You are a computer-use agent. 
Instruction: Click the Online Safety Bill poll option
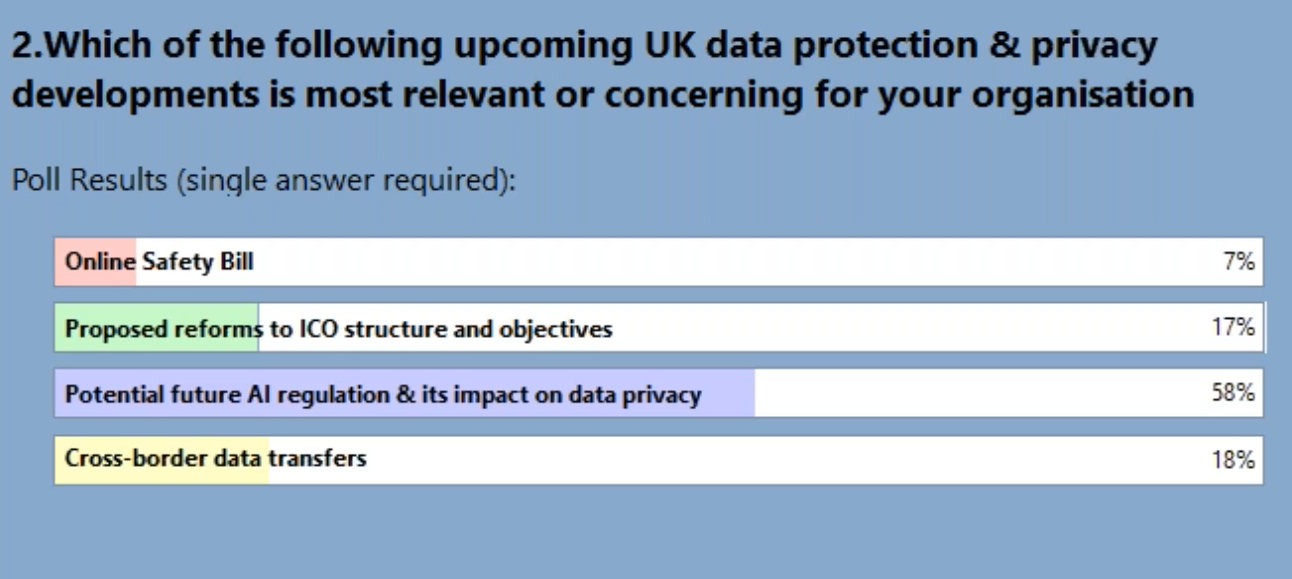160,262
